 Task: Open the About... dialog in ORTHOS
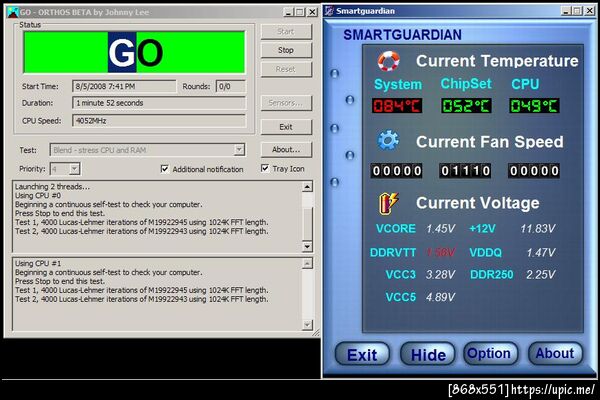(x=286, y=150)
